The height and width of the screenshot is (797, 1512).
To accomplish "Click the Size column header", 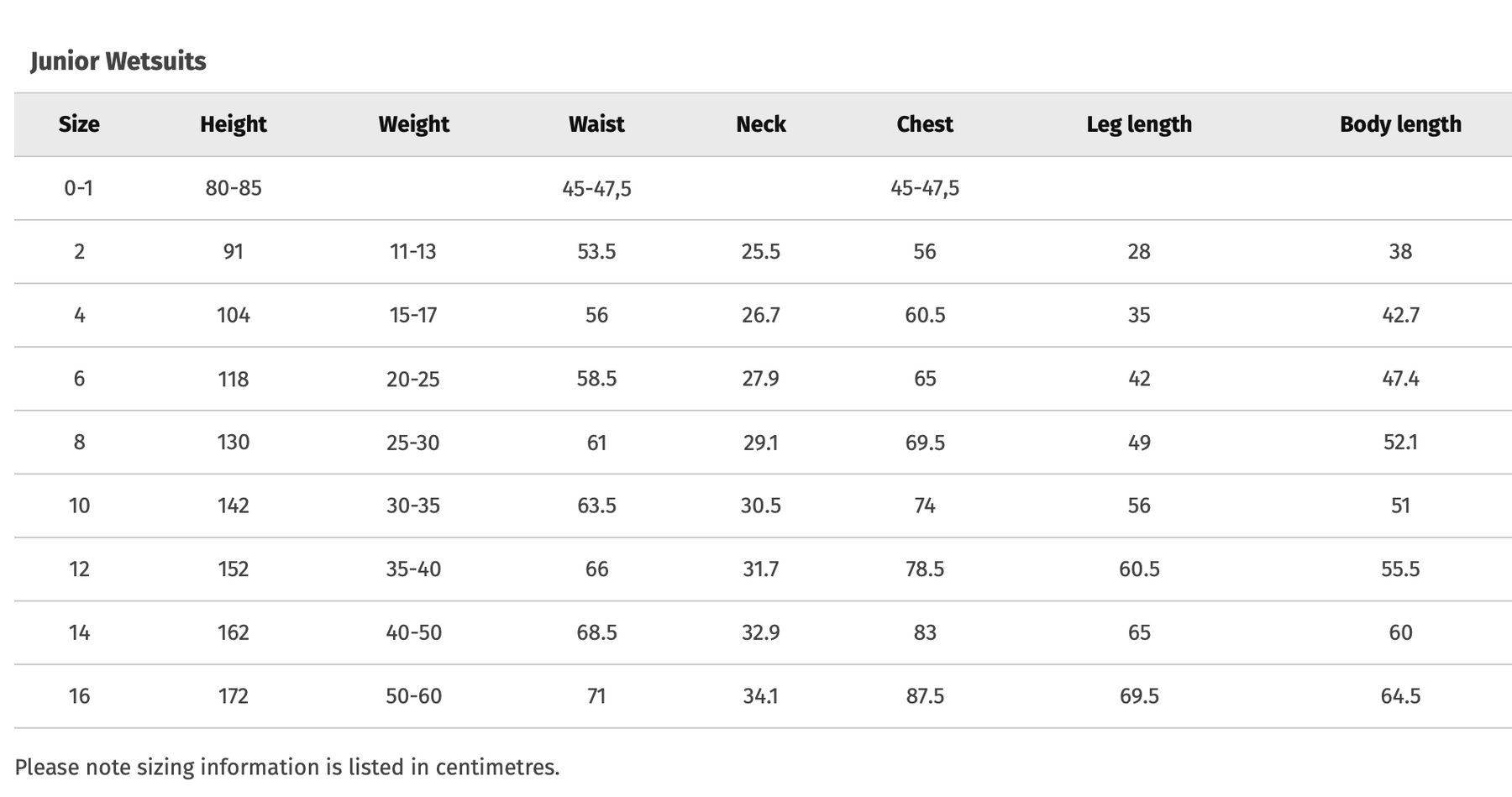I will (79, 124).
